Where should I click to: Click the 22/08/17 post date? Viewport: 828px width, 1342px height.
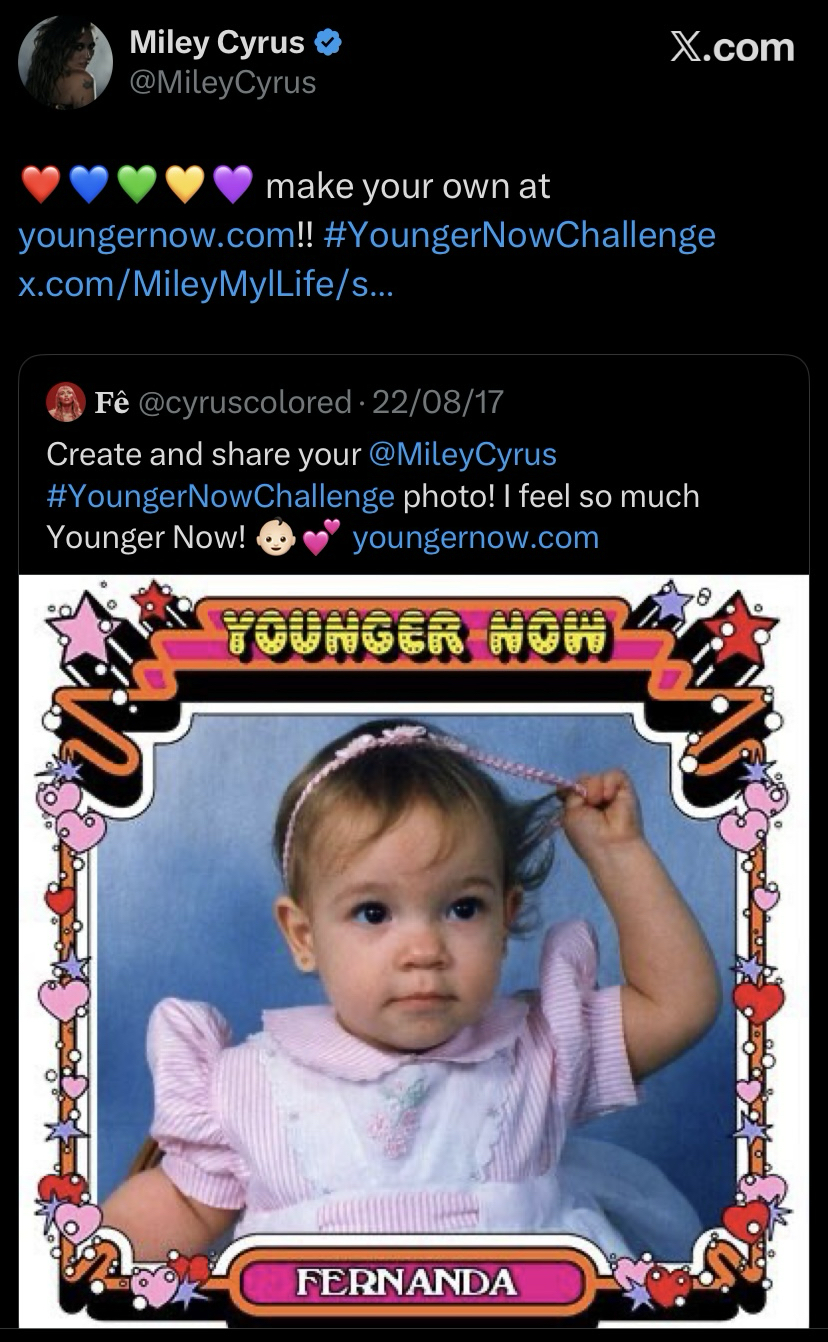pos(437,402)
